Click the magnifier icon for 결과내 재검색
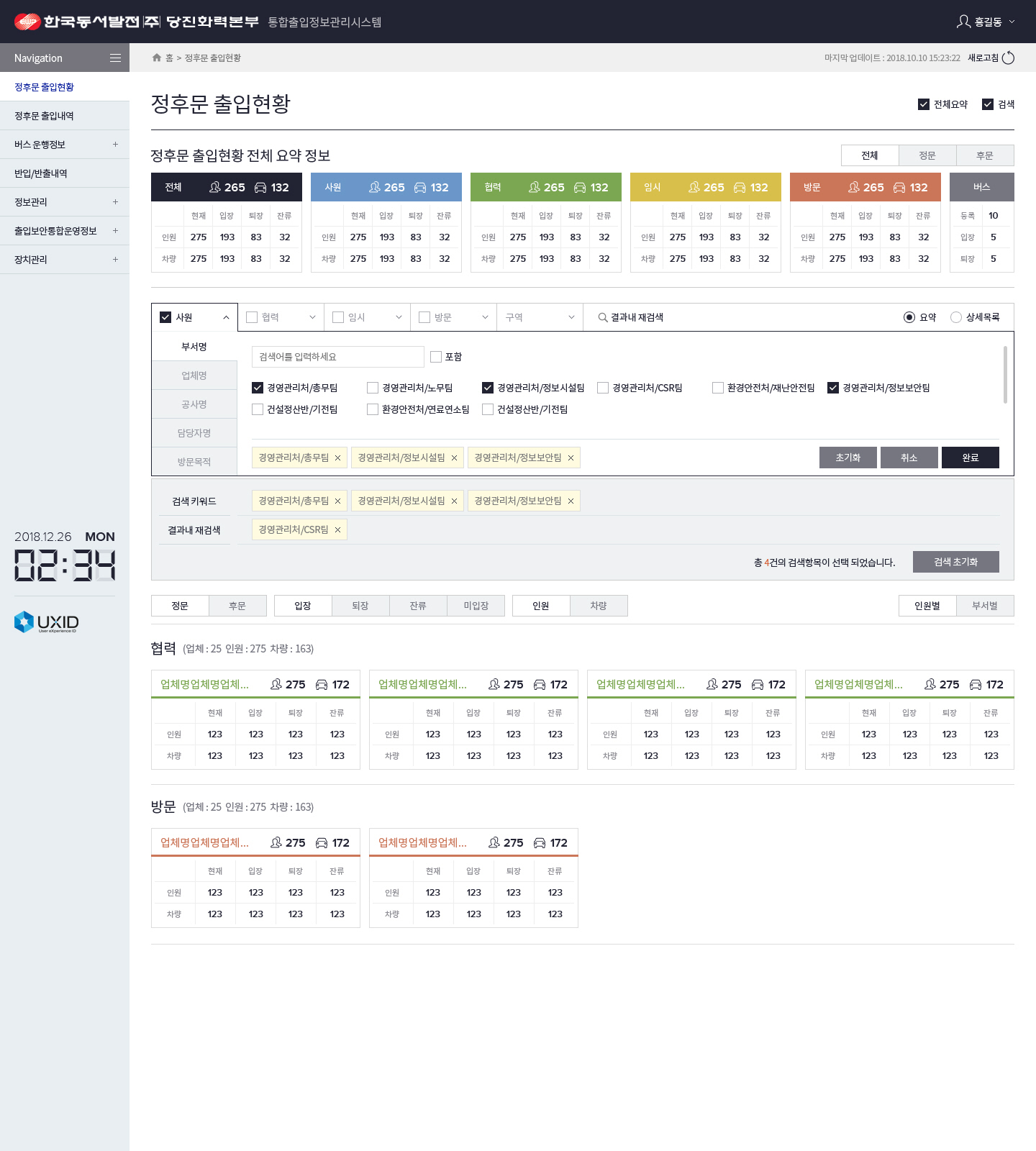Viewport: 1036px width, 1151px height. 603,317
